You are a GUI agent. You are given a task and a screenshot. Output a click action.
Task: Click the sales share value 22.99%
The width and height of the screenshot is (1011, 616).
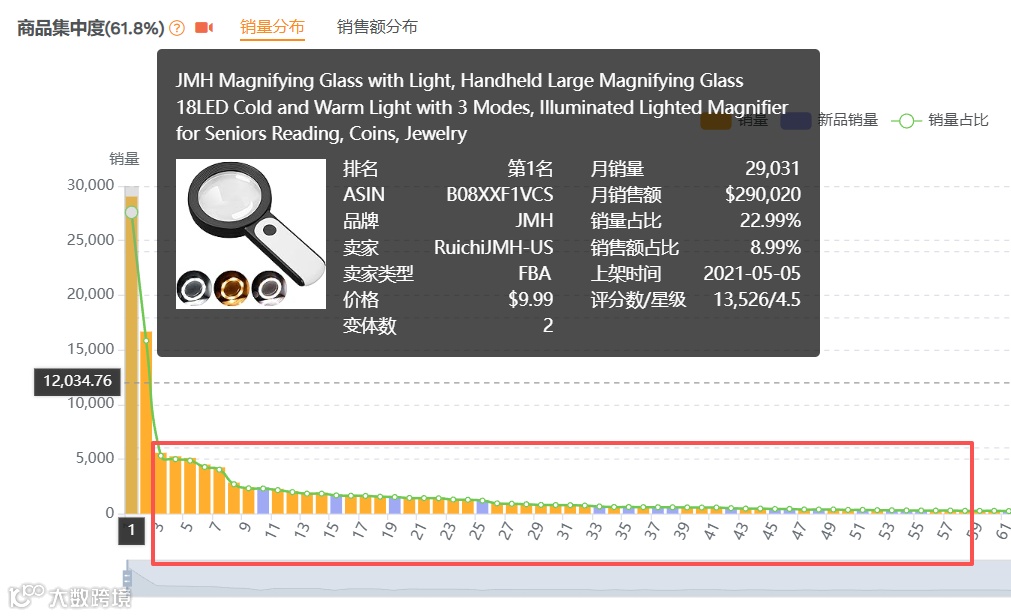click(771, 221)
